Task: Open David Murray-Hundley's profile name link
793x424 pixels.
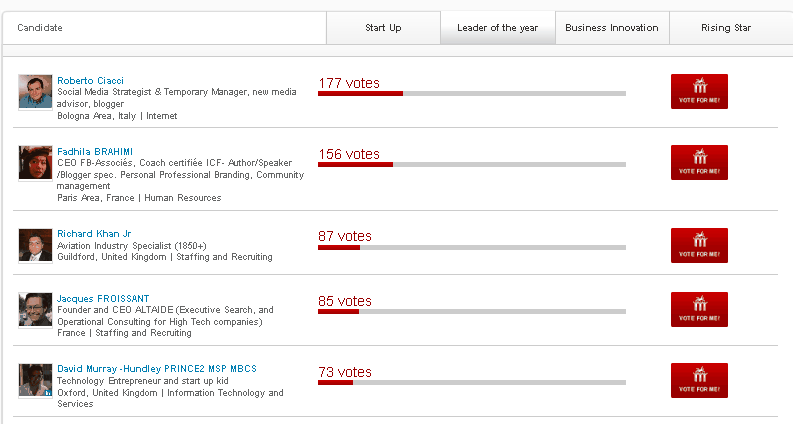Action: (157, 368)
